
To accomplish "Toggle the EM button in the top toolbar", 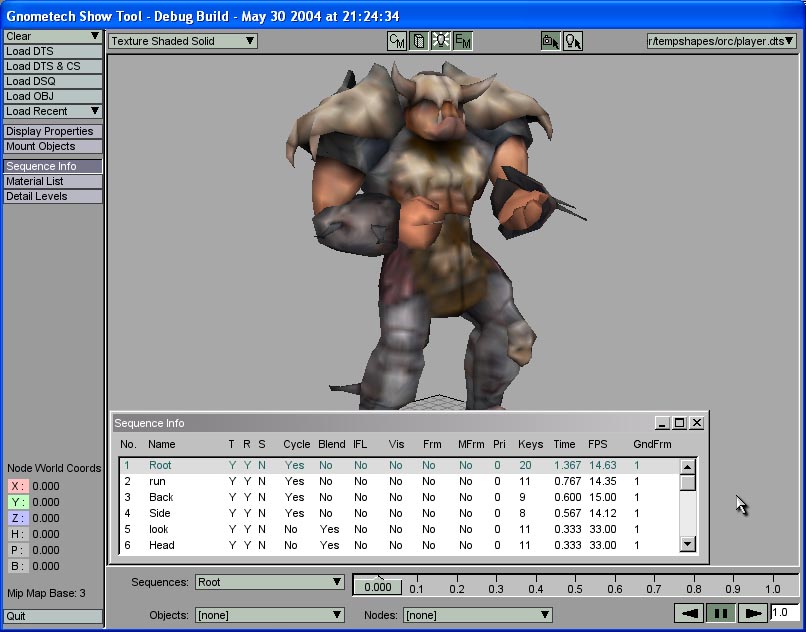I will point(463,41).
